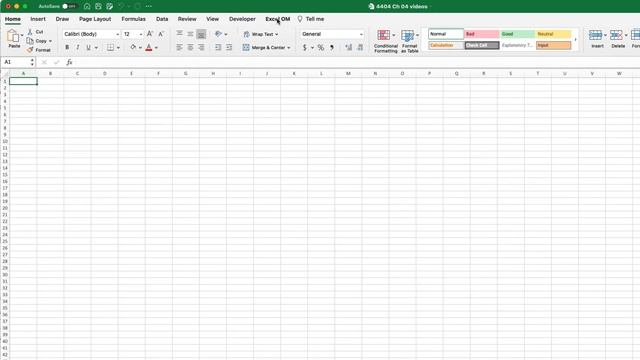Toggle italic formatting
Screen dimensions: 640x360
[78, 48]
